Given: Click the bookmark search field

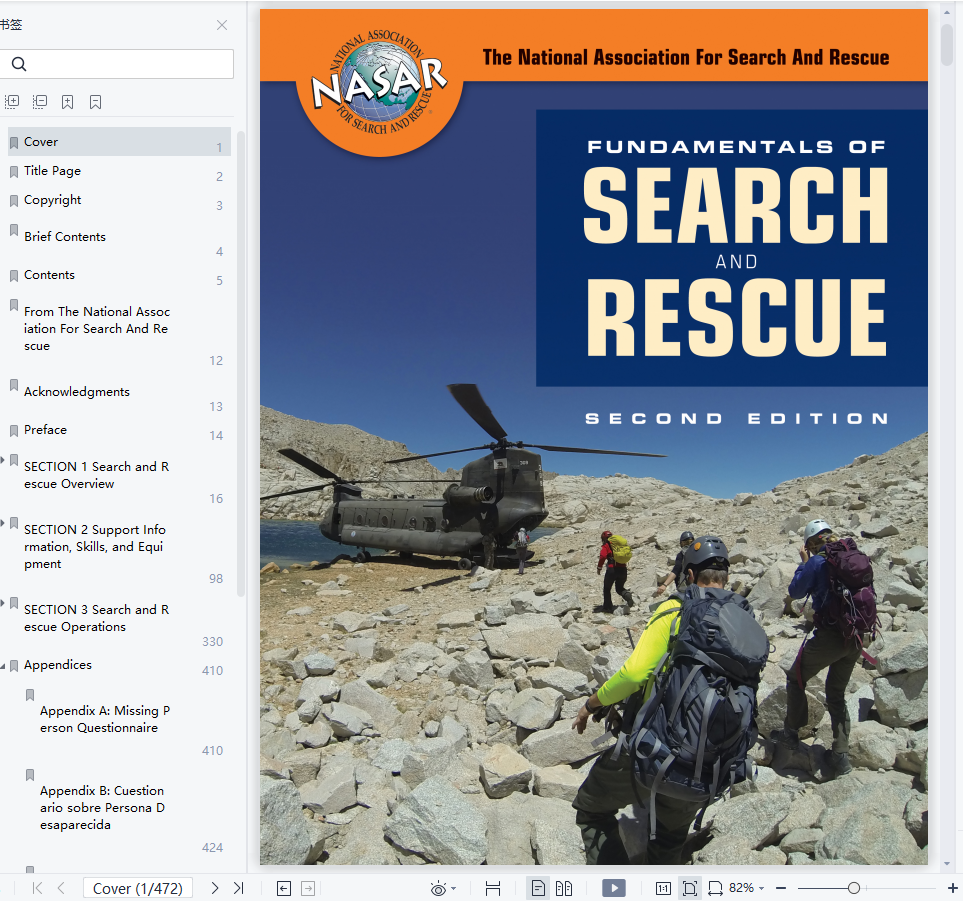Looking at the screenshot, I should point(116,64).
